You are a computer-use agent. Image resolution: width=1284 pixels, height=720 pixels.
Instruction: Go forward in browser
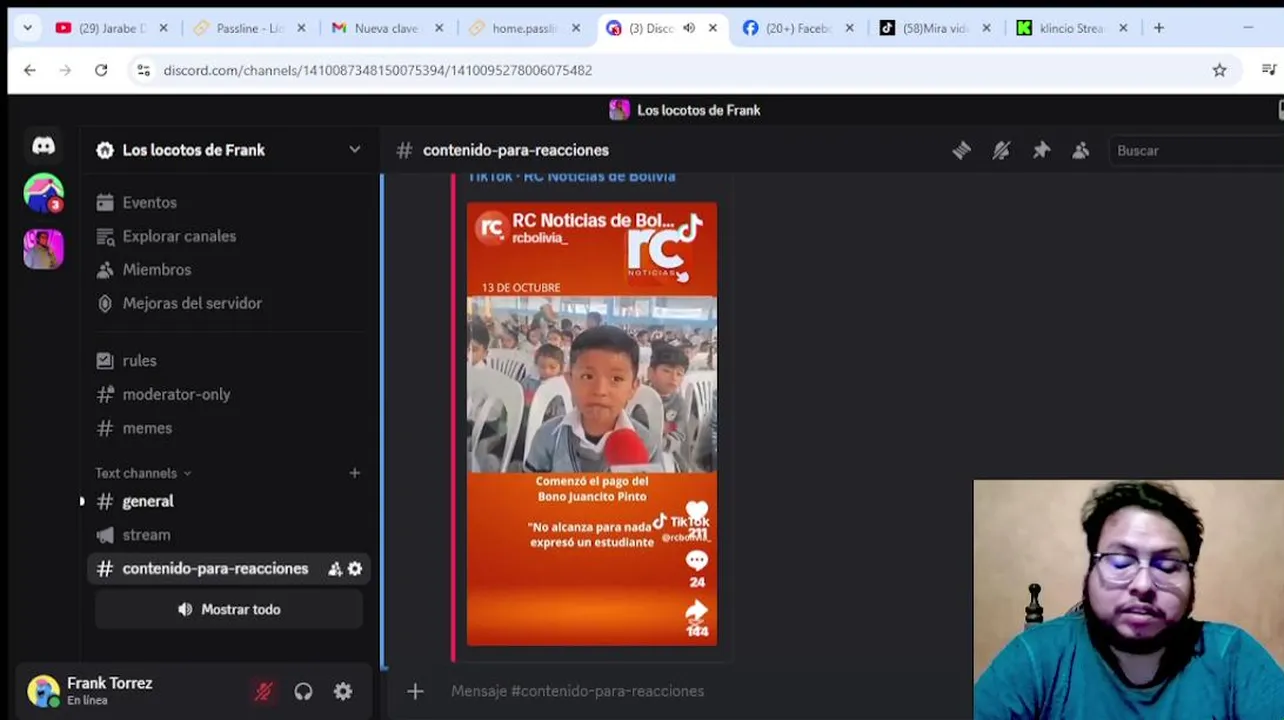coord(65,70)
